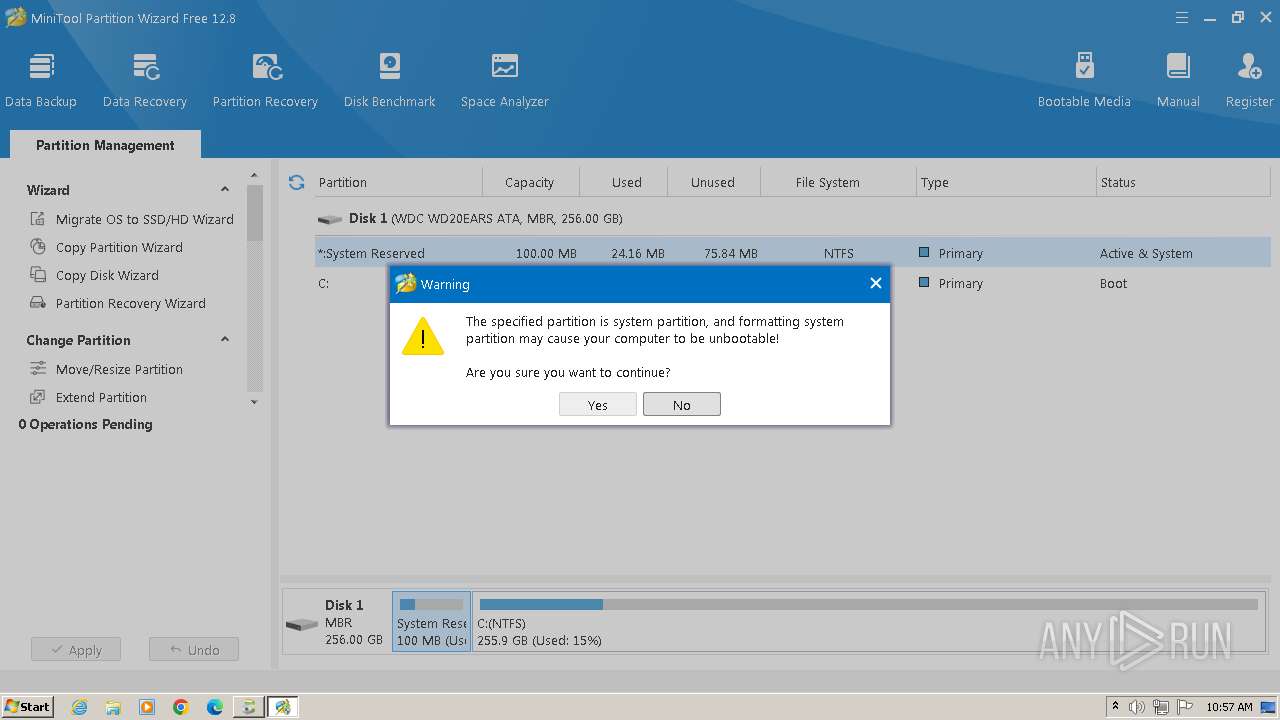Open Microsoft Edge from taskbar
The height and width of the screenshot is (720, 1280).
[215, 707]
